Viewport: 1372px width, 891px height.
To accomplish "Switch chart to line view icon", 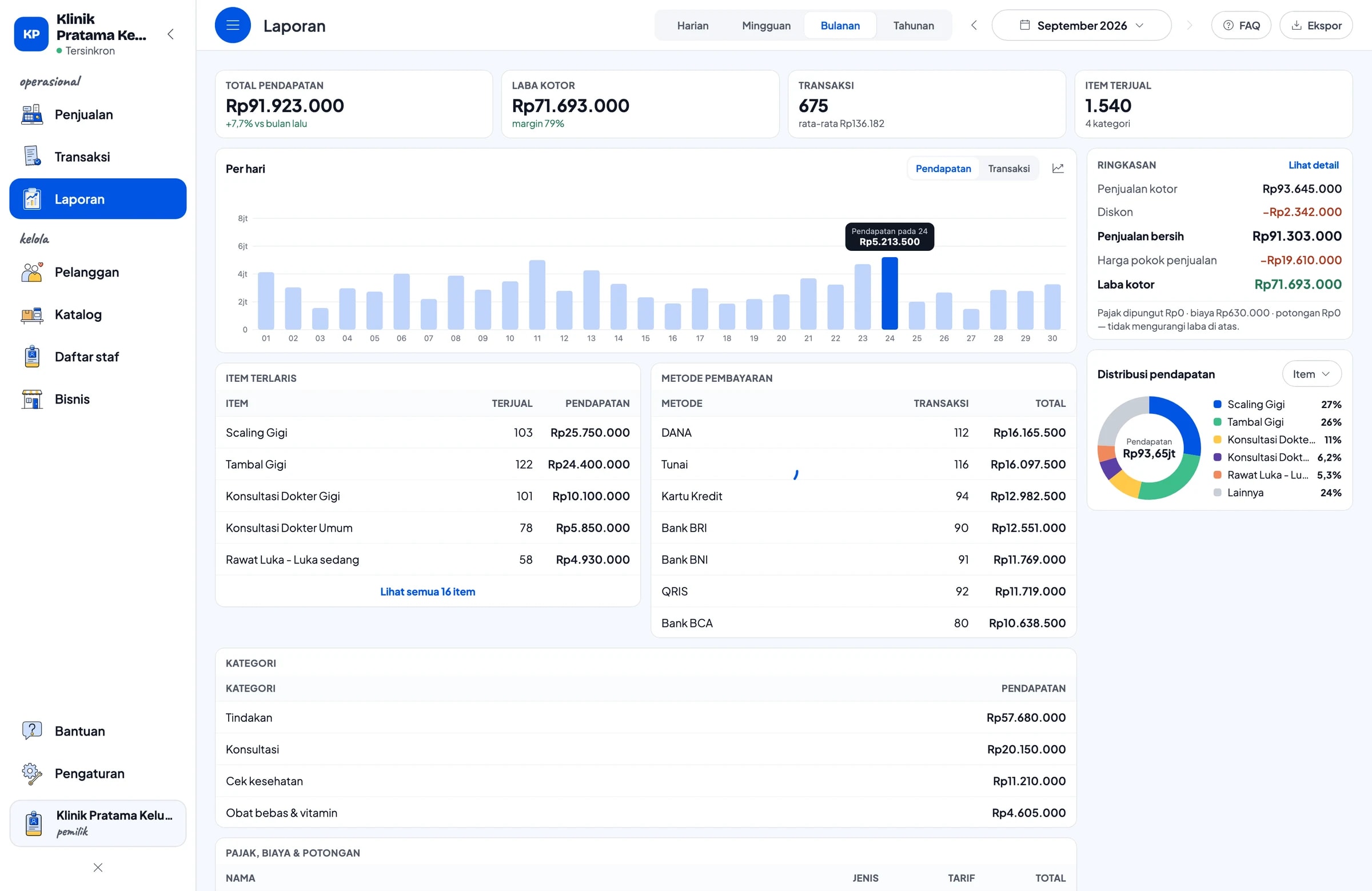I will point(1058,168).
